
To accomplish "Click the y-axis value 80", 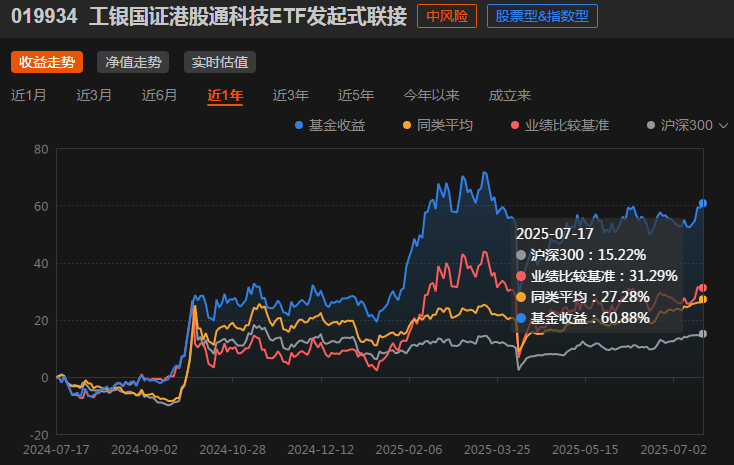I will pyautogui.click(x=41, y=149).
